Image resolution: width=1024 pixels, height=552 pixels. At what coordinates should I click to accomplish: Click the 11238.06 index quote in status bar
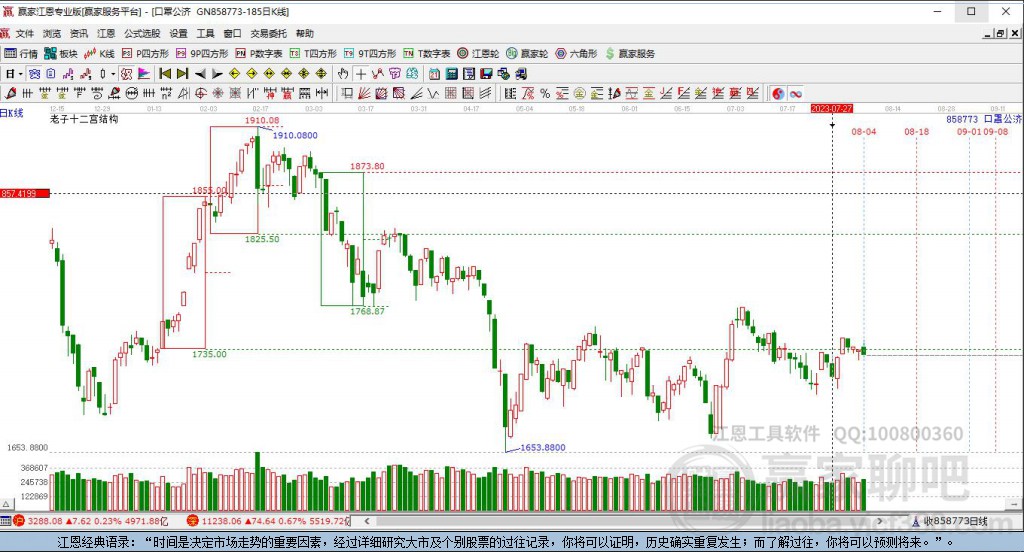(219, 521)
